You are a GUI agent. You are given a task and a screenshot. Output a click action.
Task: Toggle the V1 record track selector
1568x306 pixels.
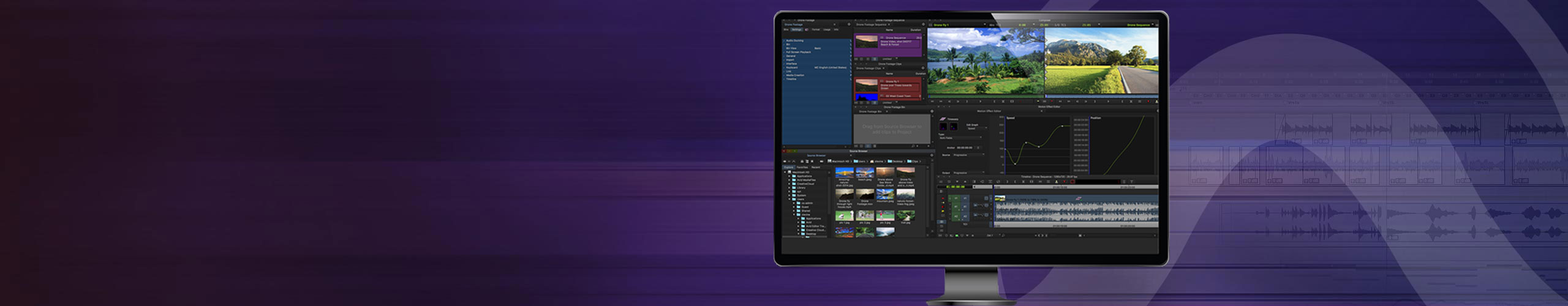(964, 198)
